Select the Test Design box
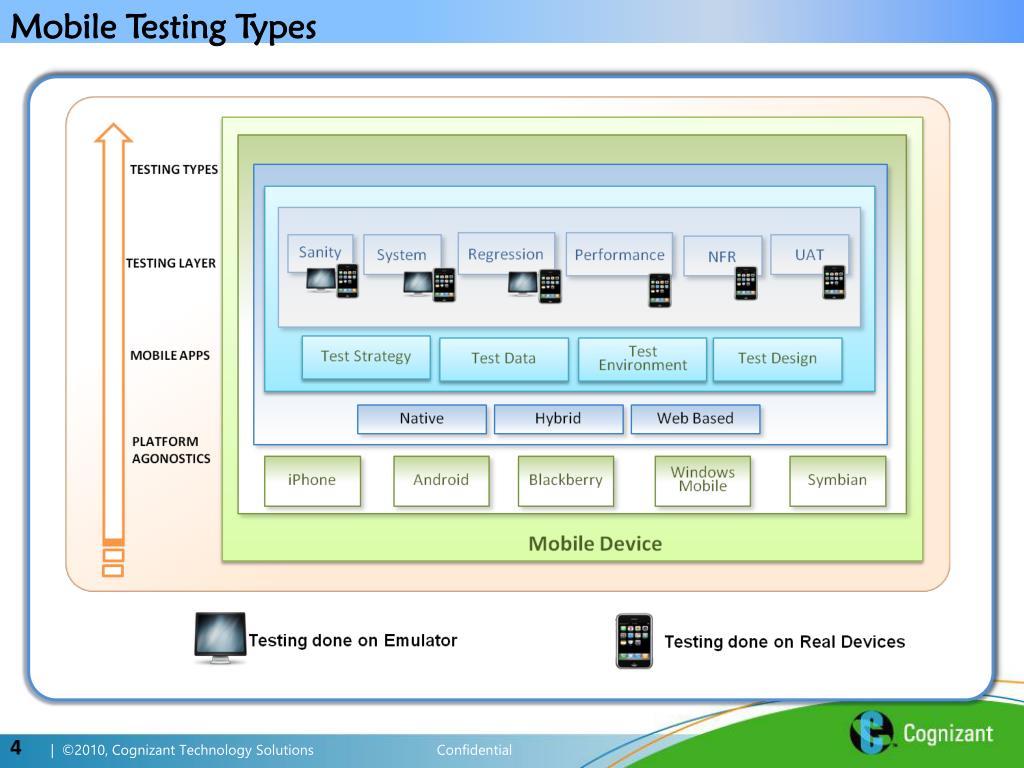The image size is (1024, 768). click(x=777, y=359)
